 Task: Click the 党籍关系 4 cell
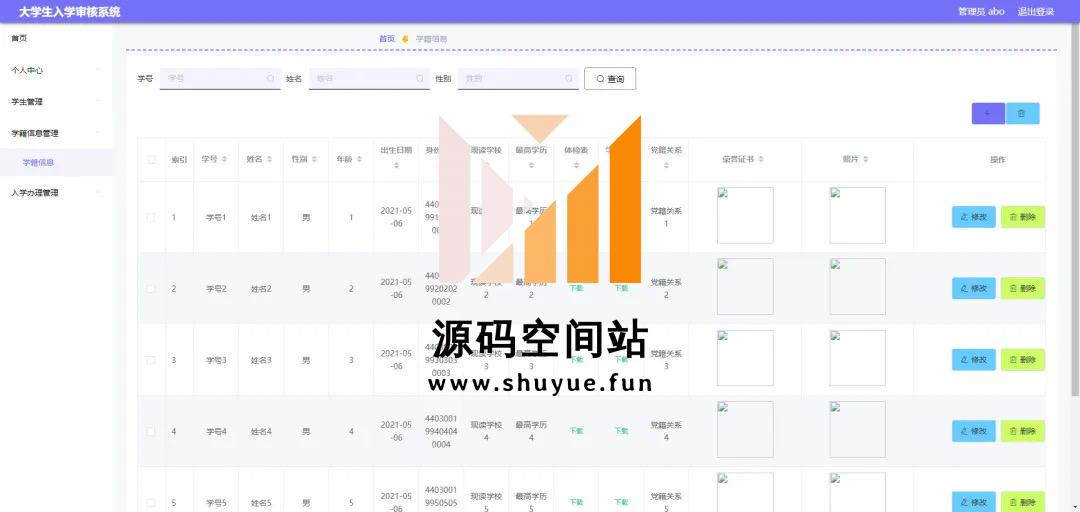coord(666,431)
